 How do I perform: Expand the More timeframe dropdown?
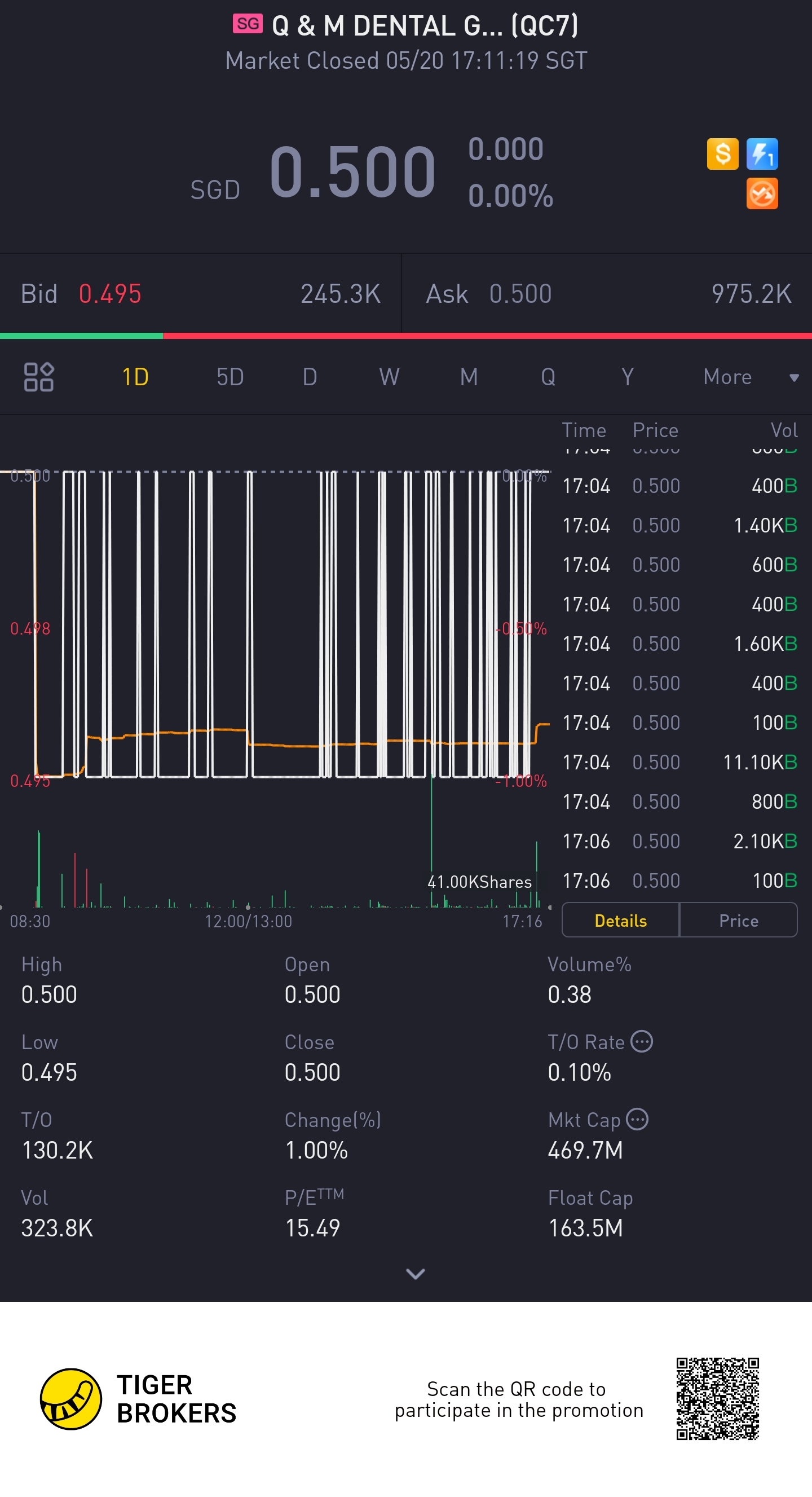tap(749, 377)
